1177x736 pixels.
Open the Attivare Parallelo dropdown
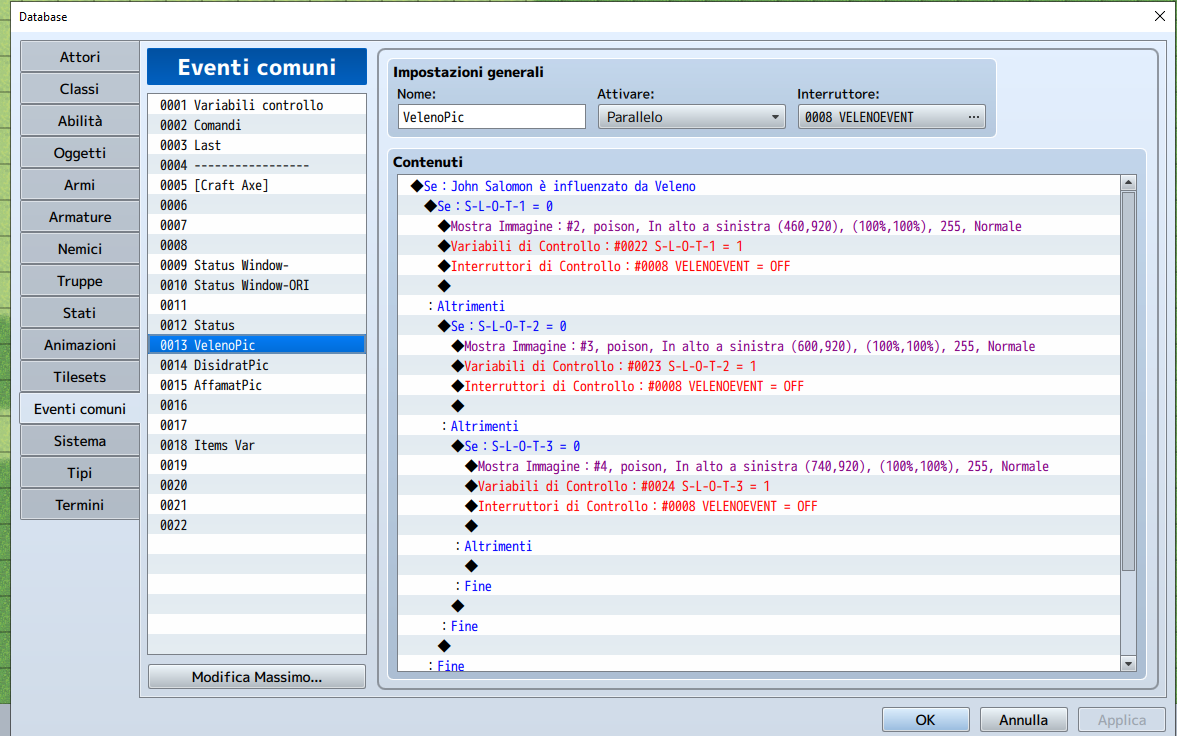[691, 117]
